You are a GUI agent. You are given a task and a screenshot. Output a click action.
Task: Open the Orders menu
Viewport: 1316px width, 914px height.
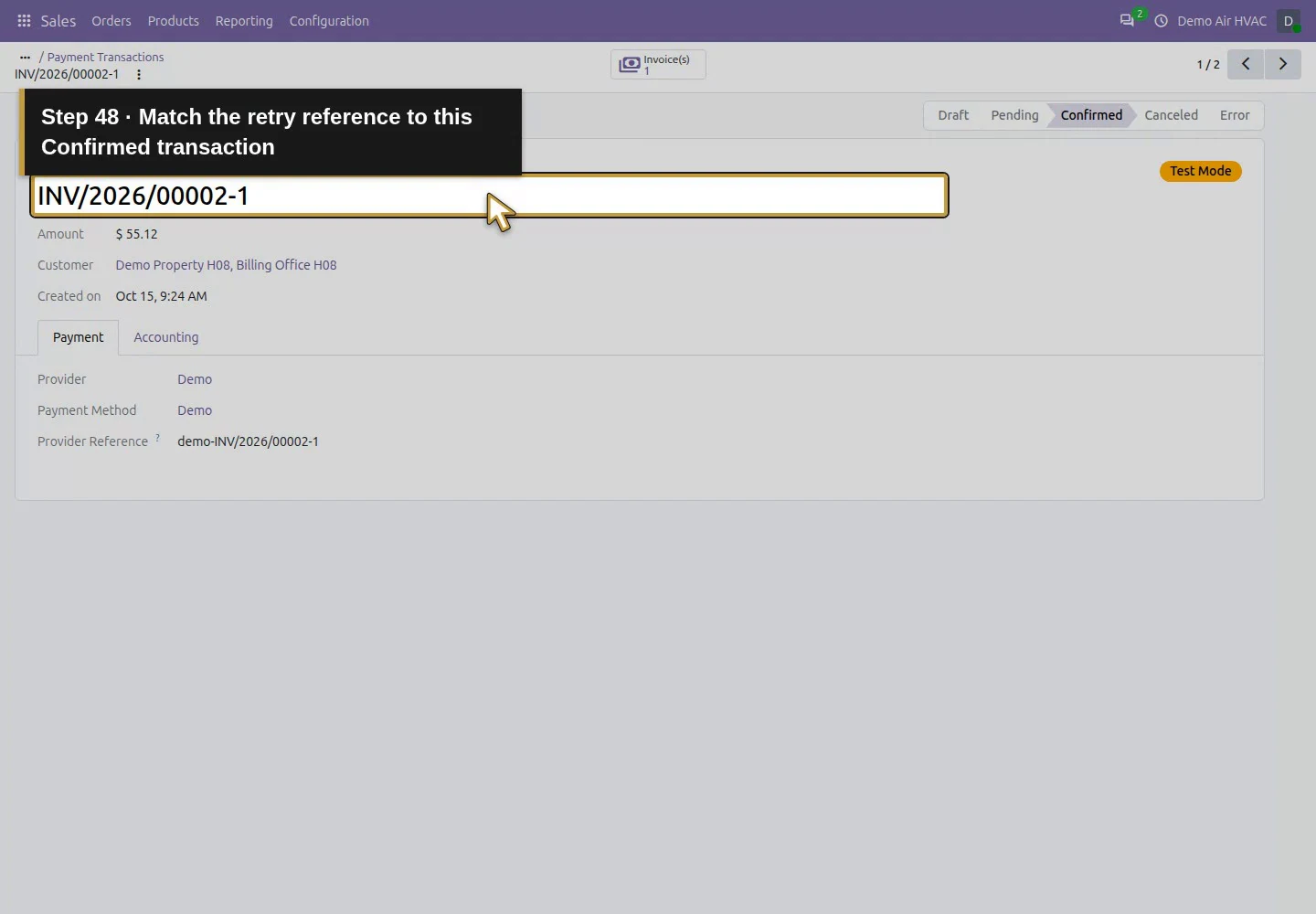111,21
